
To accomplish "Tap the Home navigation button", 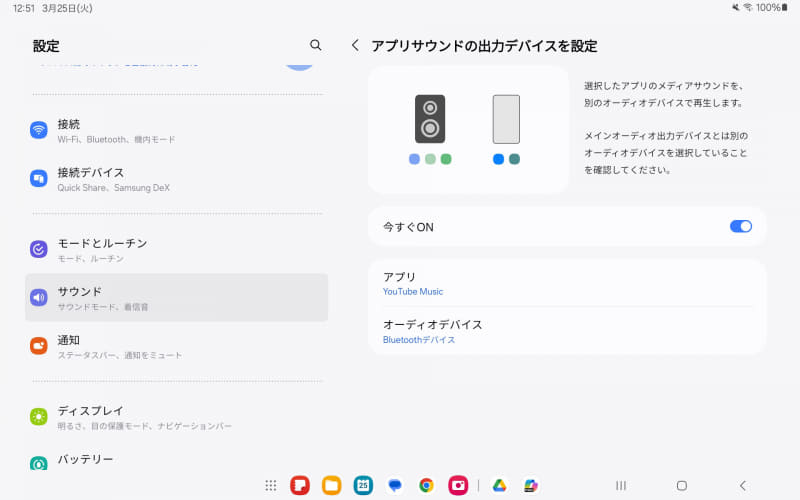I will click(682, 485).
